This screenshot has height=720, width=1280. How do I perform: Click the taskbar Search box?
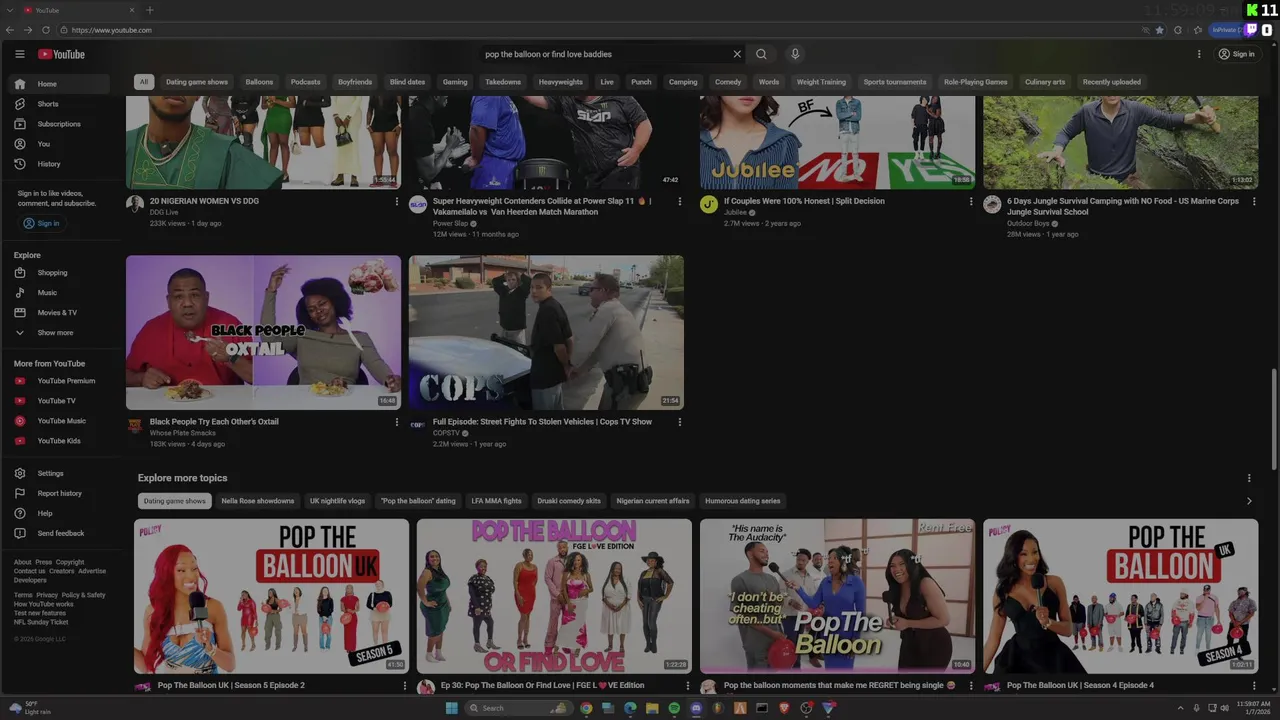pos(516,708)
